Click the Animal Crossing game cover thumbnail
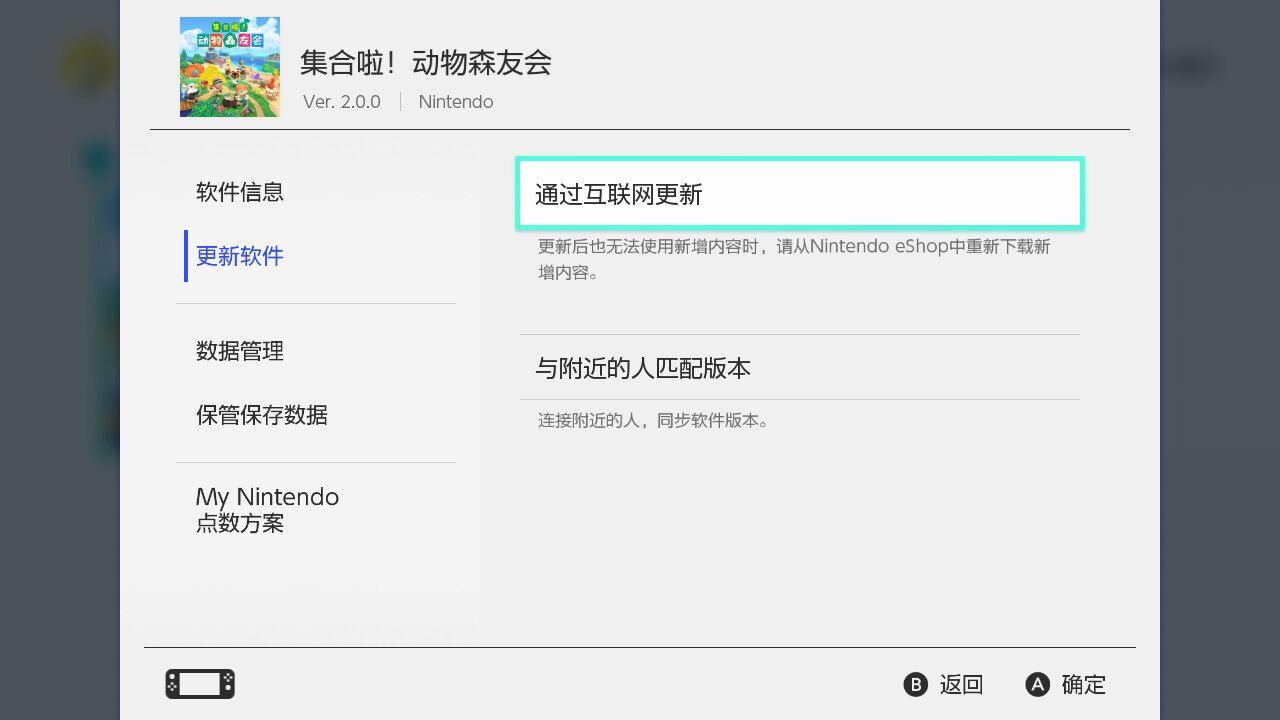 click(x=229, y=67)
